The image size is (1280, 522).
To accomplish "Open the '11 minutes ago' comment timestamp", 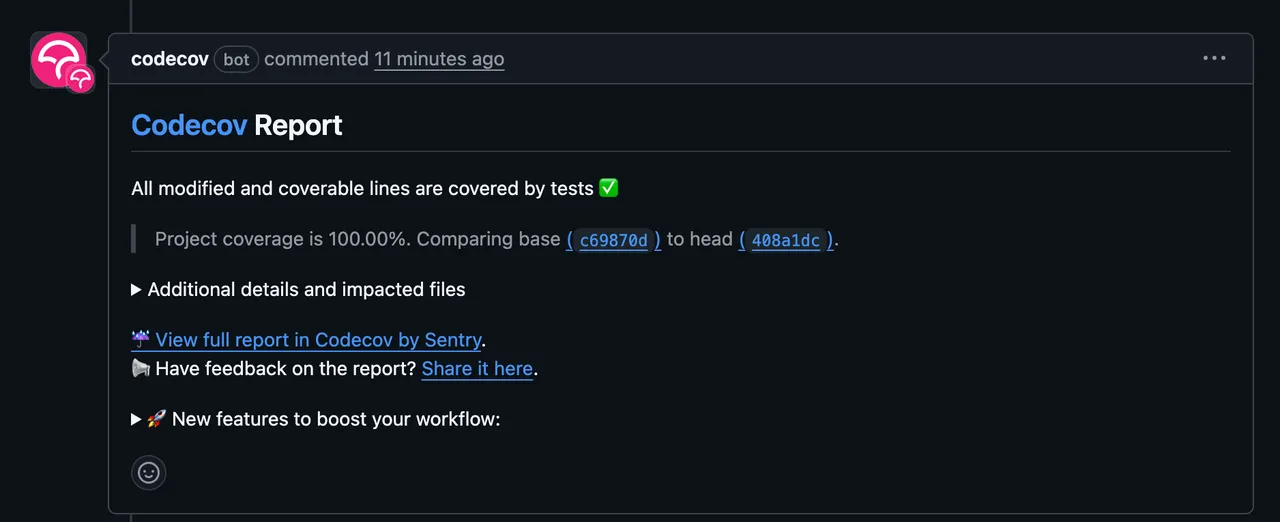I will (x=439, y=59).
